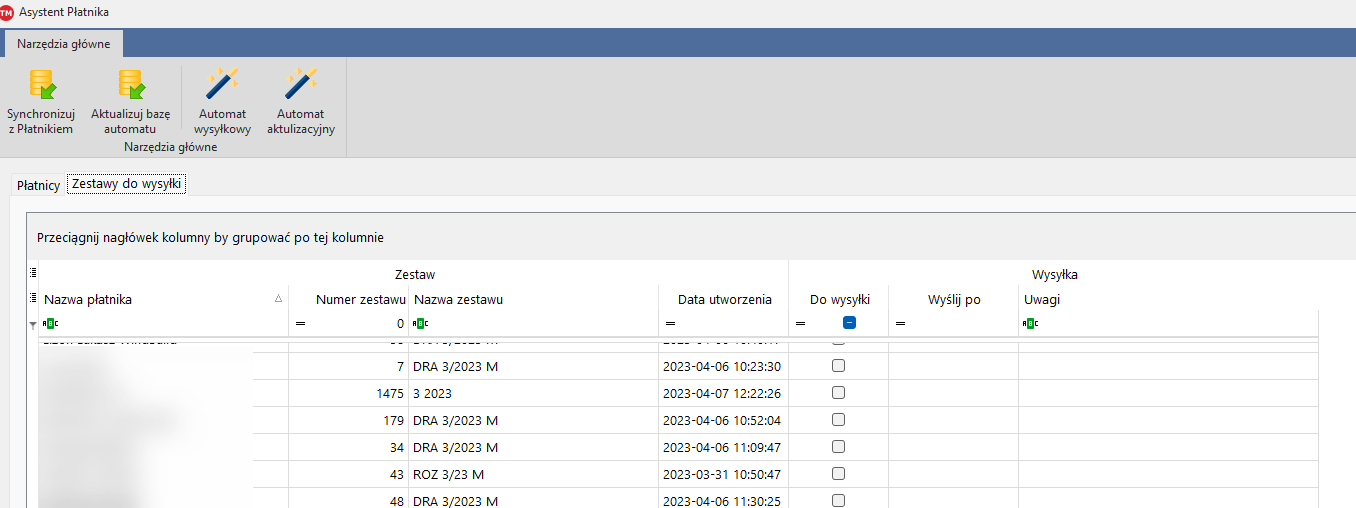
Task: Open the Narzędzia główne ribbon tab
Action: (x=64, y=44)
